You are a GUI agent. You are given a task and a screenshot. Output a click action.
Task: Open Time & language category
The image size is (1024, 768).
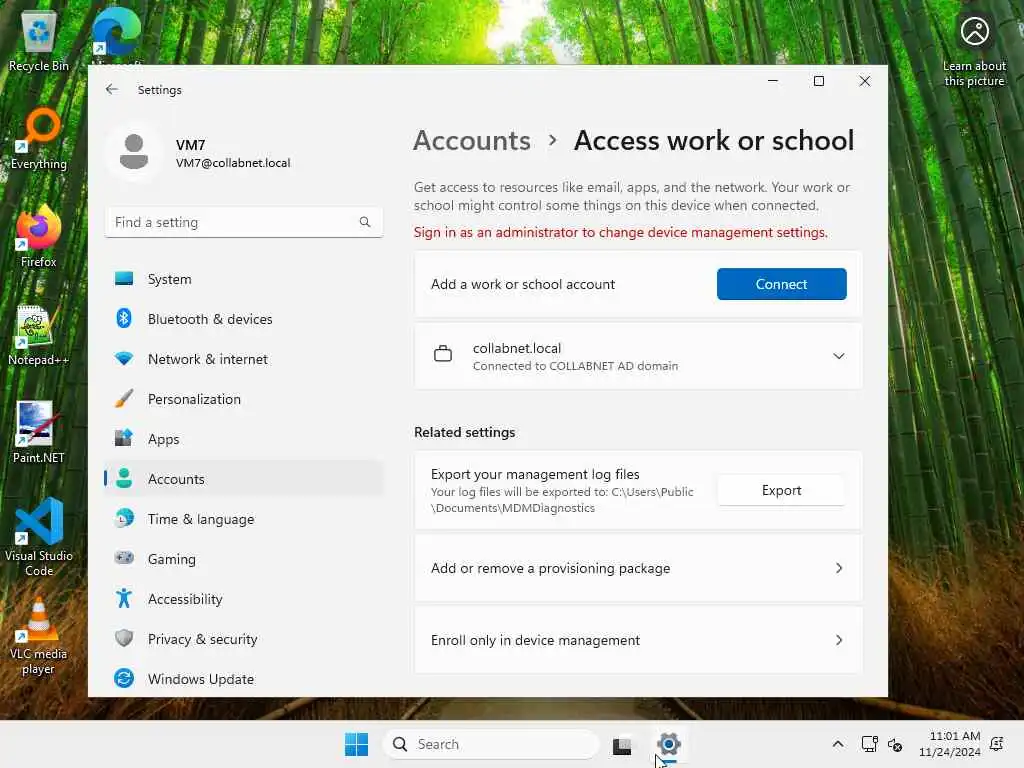[x=244, y=519]
